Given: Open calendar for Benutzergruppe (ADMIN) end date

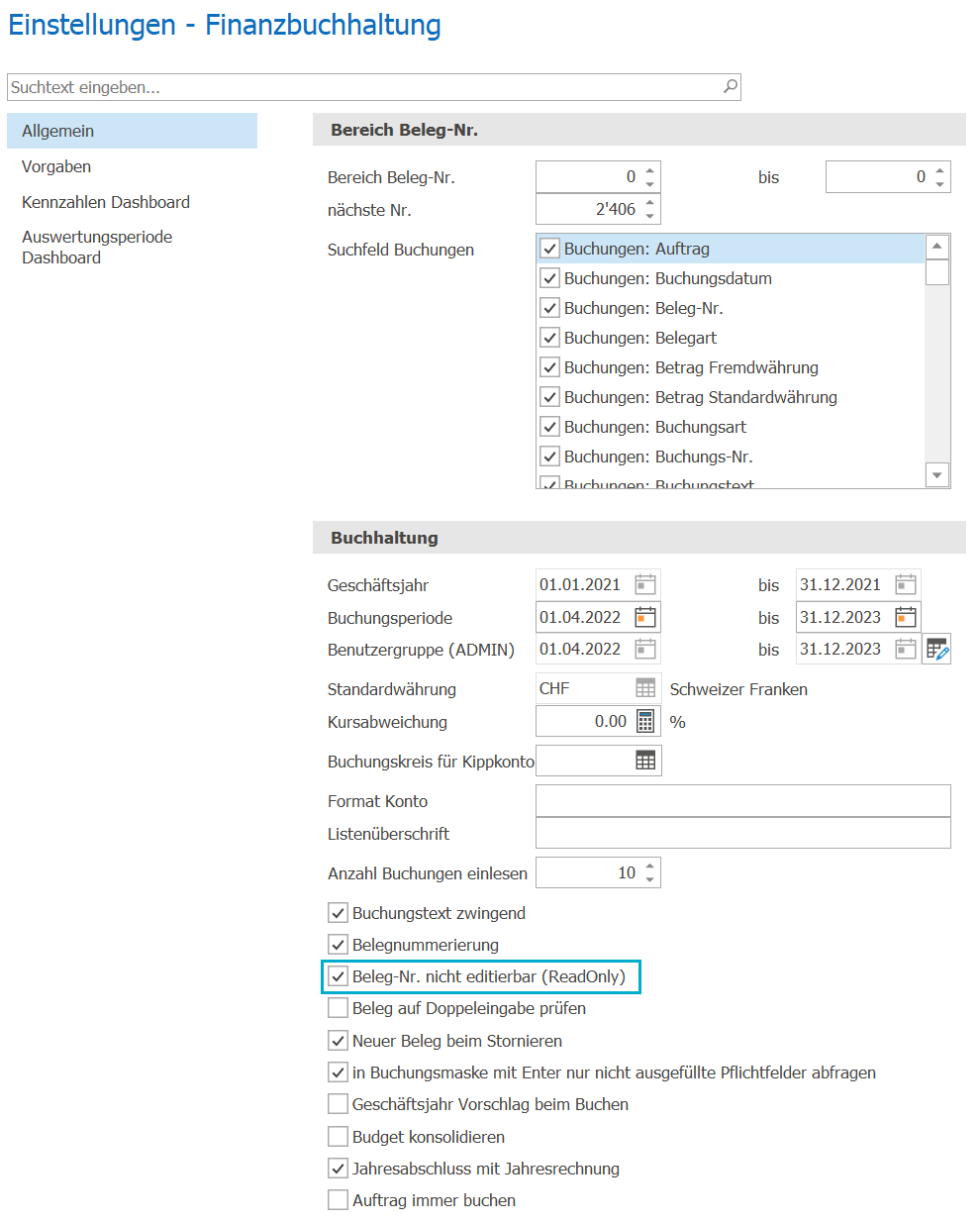Looking at the screenshot, I should pyautogui.click(x=906, y=649).
